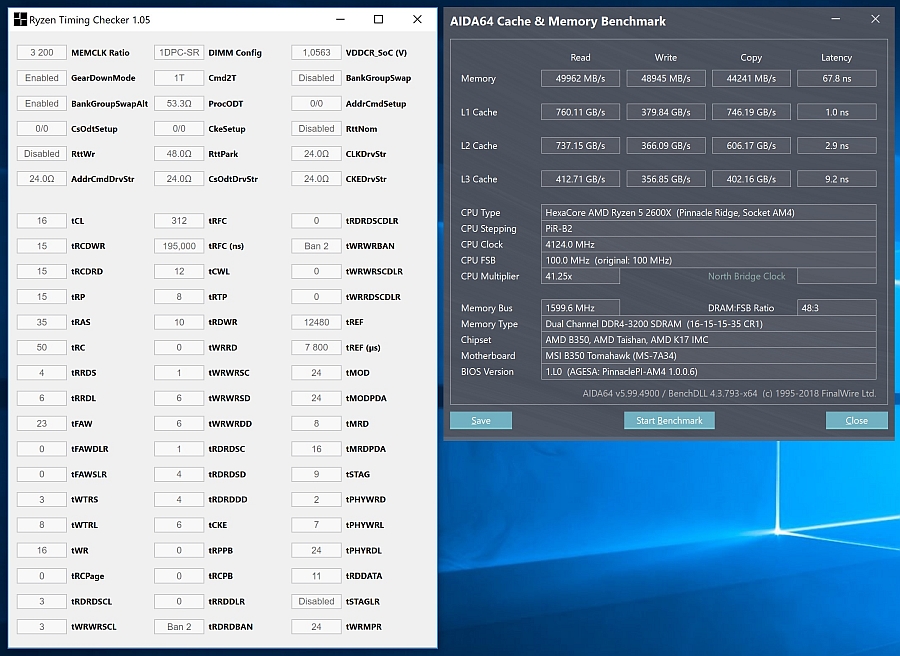Maximize the Ryzen Timing Checker window
Screen dimensions: 900x656
(378, 20)
